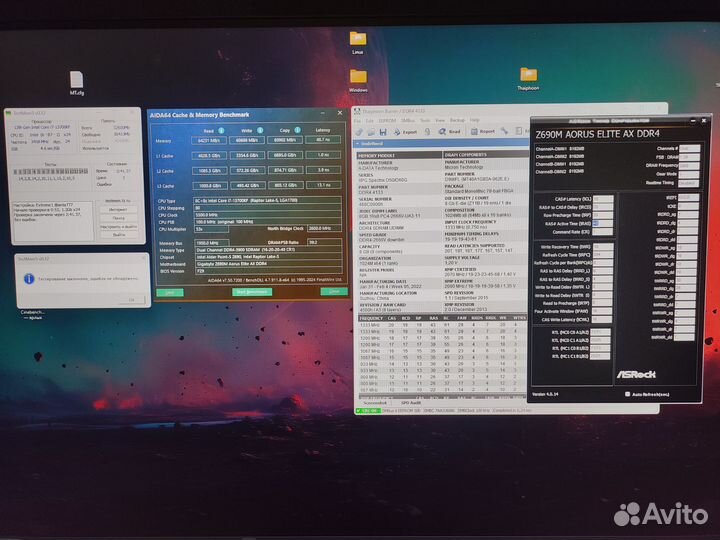Screen dimensions: 720x540
Task: Open the MT.cfg file on desktop
Action: [77, 83]
